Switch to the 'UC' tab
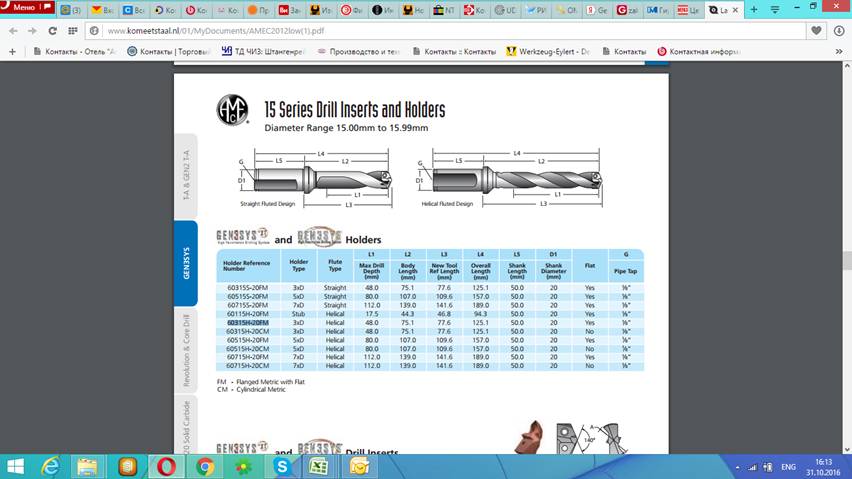This screenshot has height=479, width=852. (505, 10)
